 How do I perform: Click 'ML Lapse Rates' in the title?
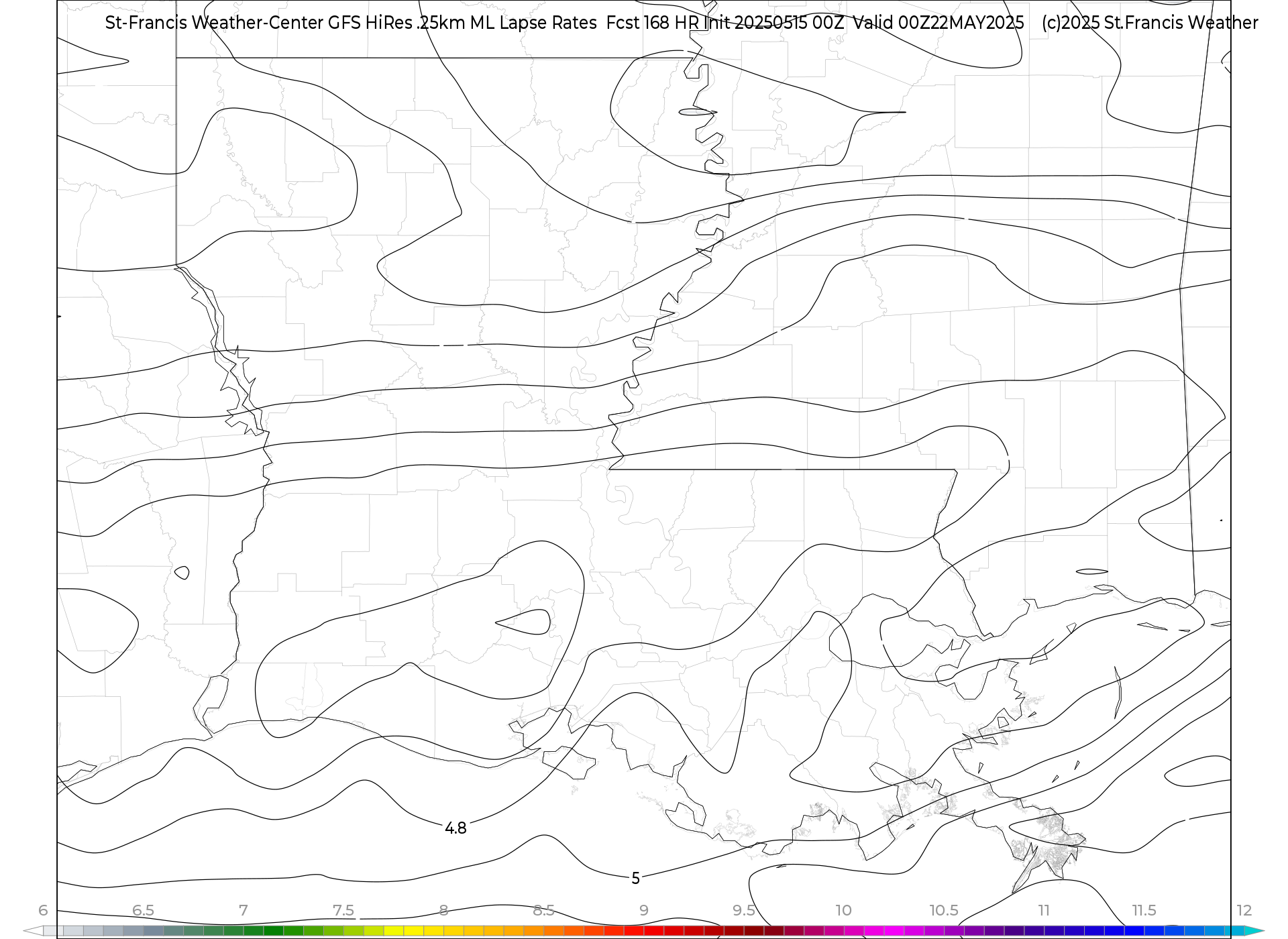[533, 23]
